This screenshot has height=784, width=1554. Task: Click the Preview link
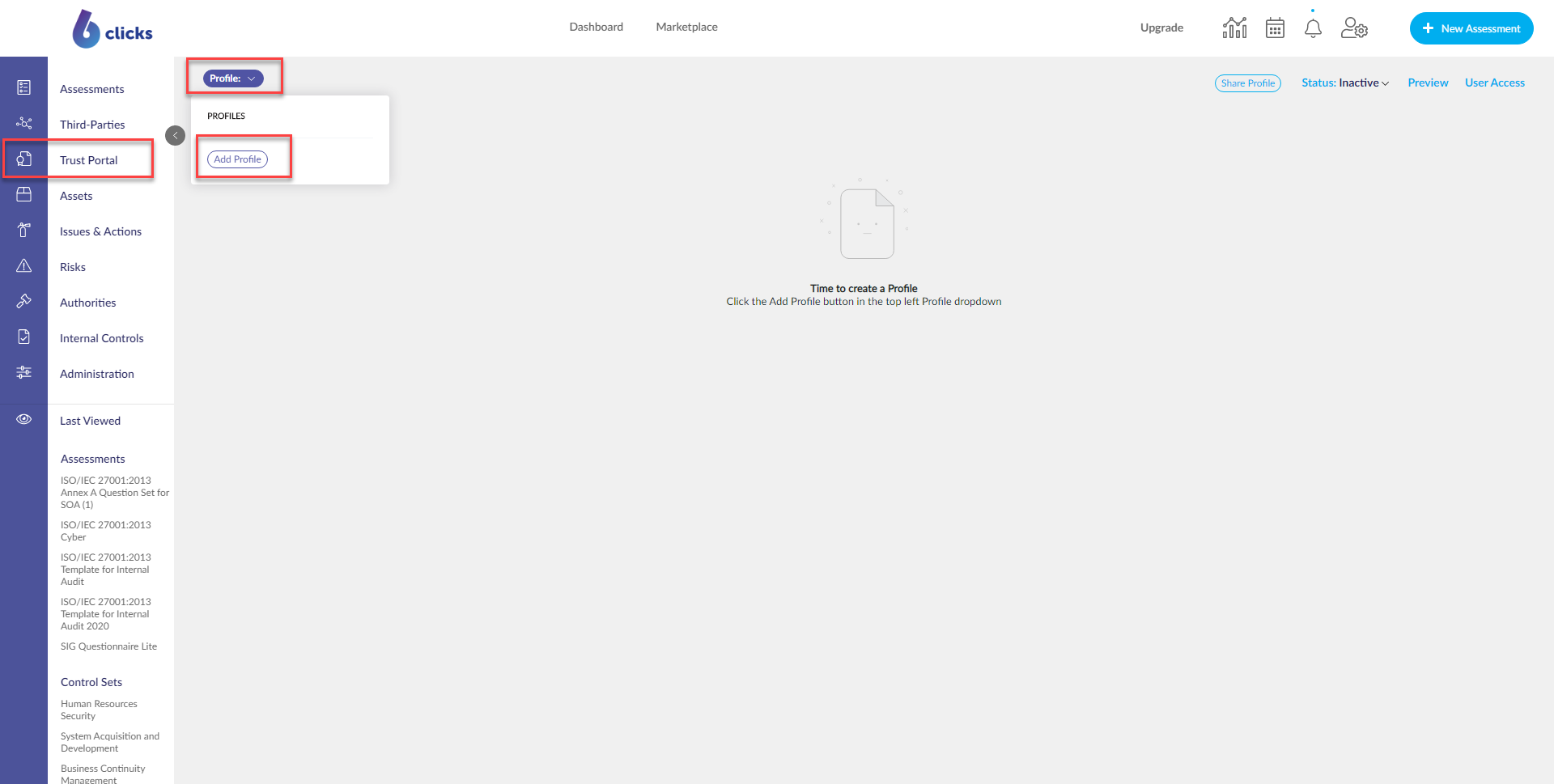[x=1428, y=83]
